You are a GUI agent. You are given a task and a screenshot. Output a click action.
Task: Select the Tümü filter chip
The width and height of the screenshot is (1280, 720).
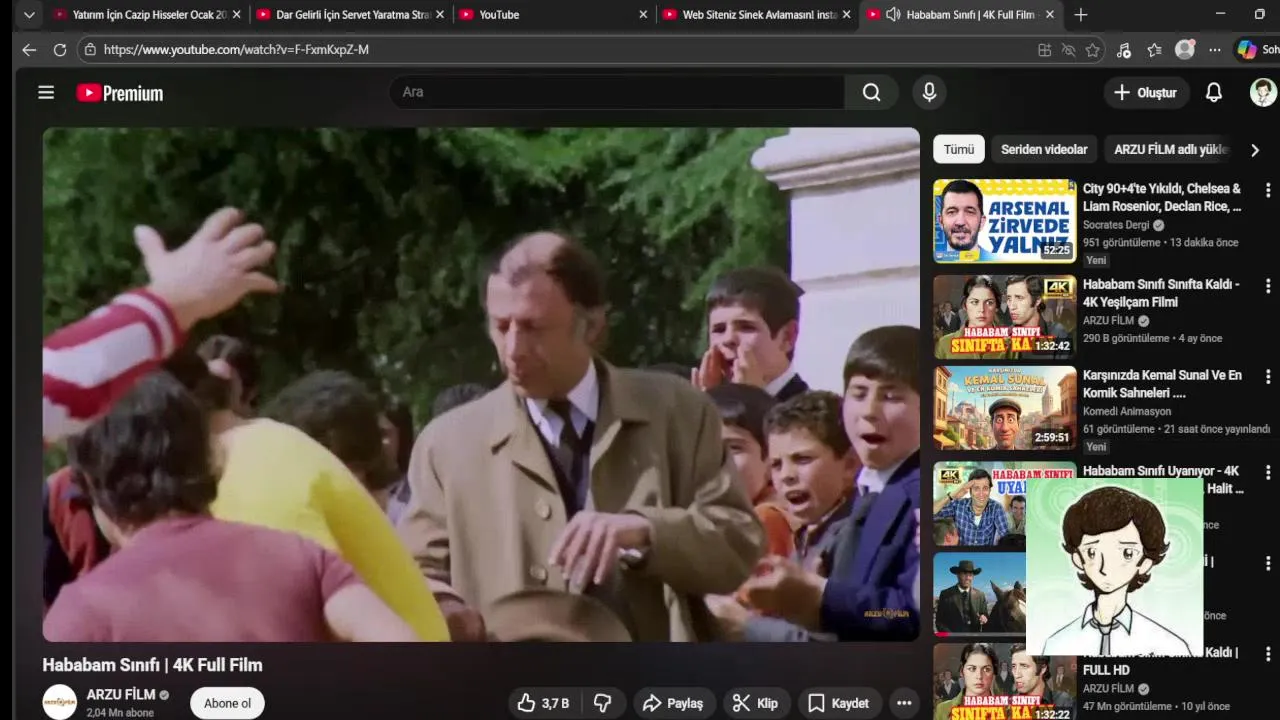tap(959, 149)
